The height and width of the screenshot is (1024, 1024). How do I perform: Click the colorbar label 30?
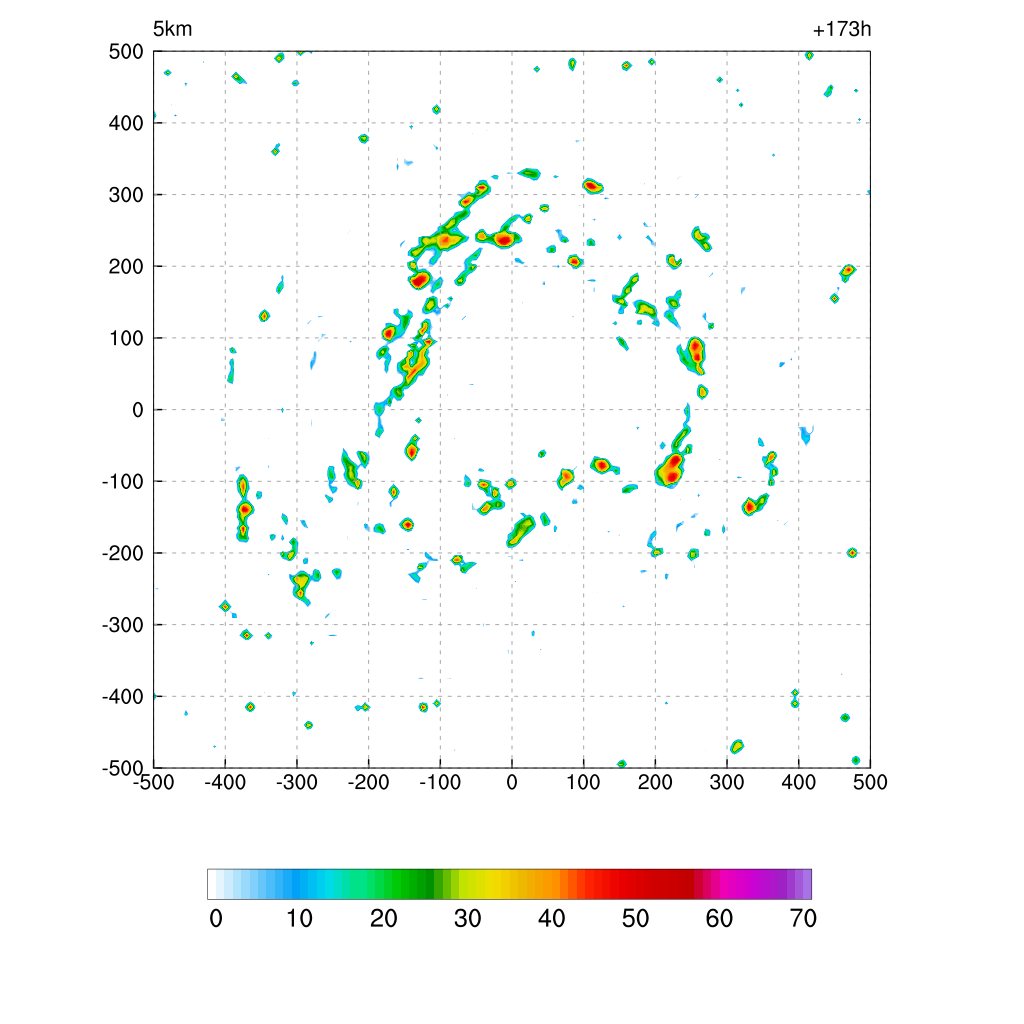click(468, 919)
